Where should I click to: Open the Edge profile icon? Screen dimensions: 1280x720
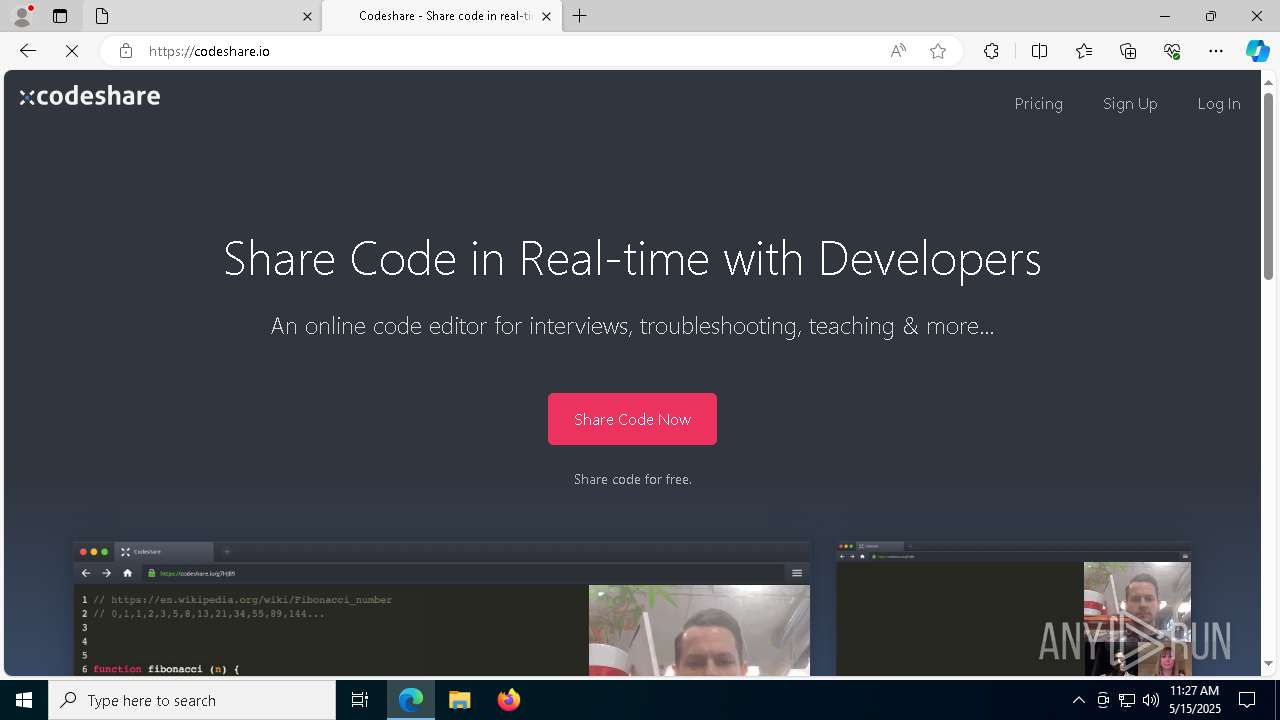coord(22,16)
